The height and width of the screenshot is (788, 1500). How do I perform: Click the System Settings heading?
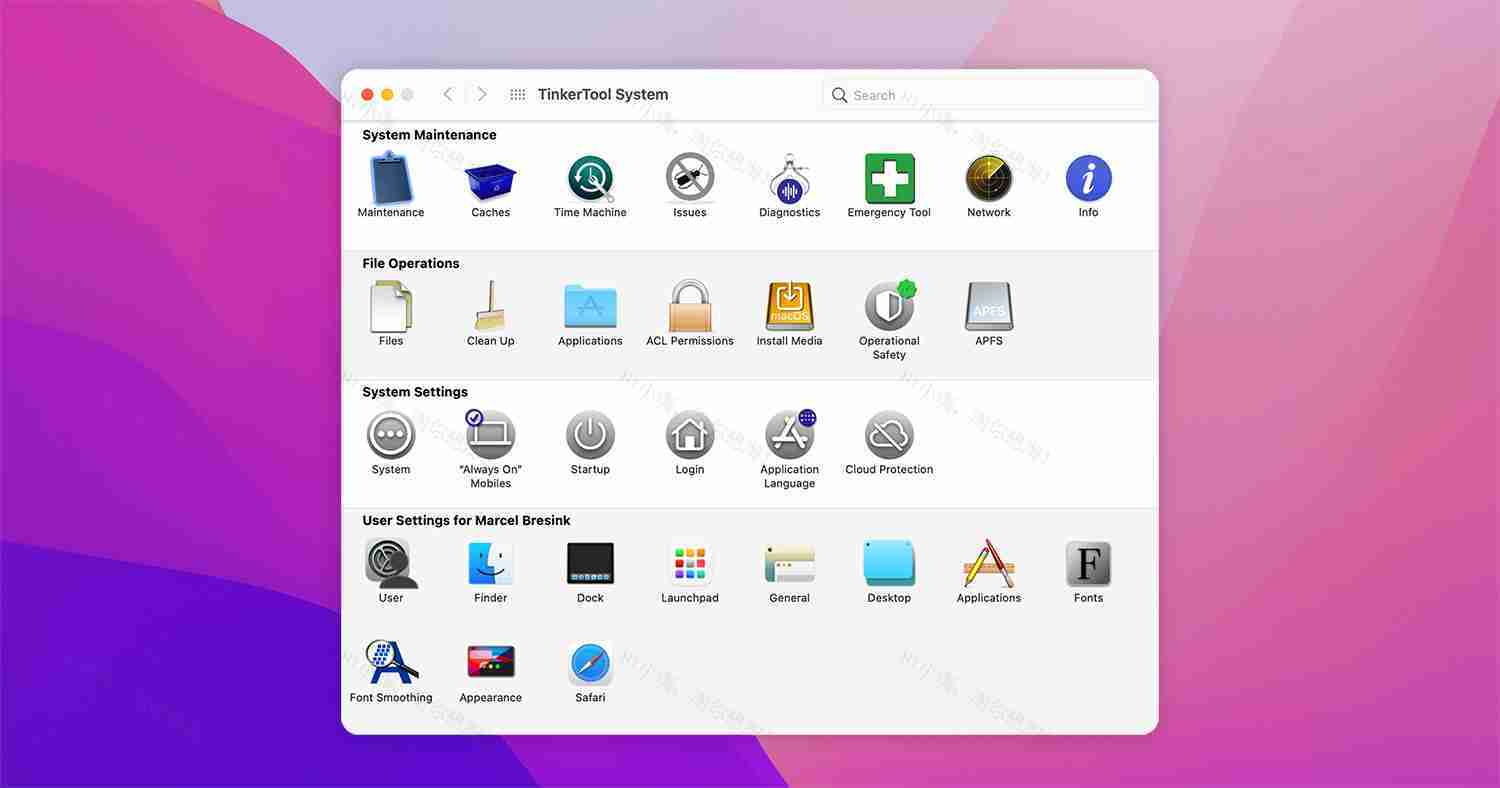(415, 392)
